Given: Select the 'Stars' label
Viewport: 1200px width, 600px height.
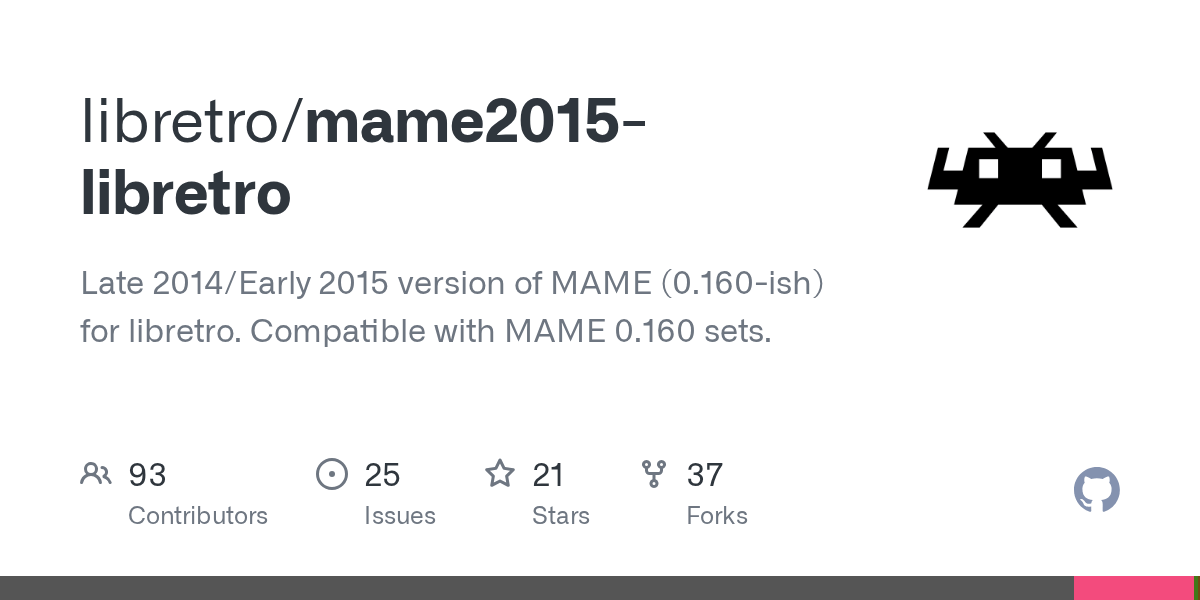Looking at the screenshot, I should pos(561,516).
